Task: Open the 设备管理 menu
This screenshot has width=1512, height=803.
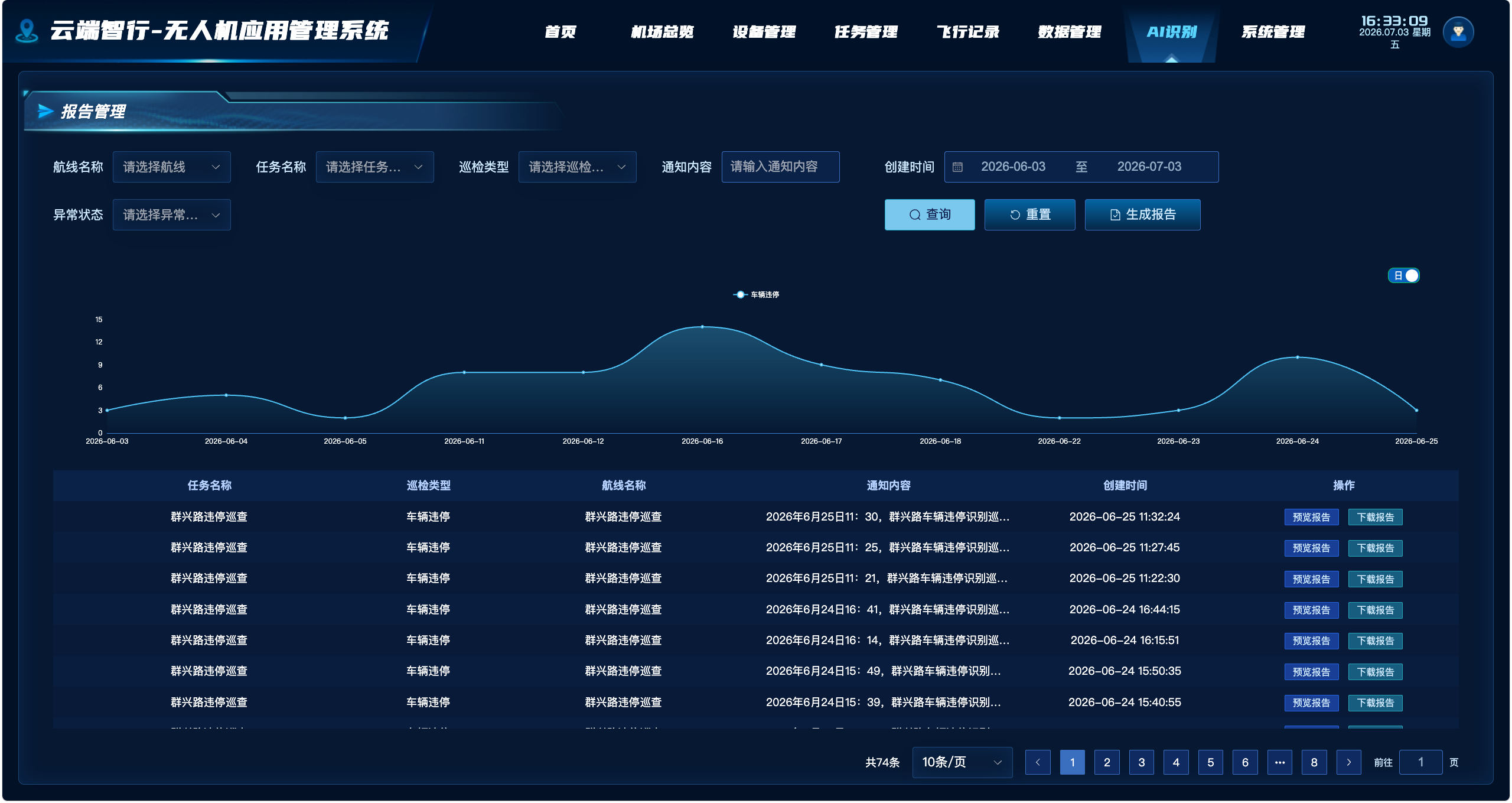Action: [x=764, y=32]
